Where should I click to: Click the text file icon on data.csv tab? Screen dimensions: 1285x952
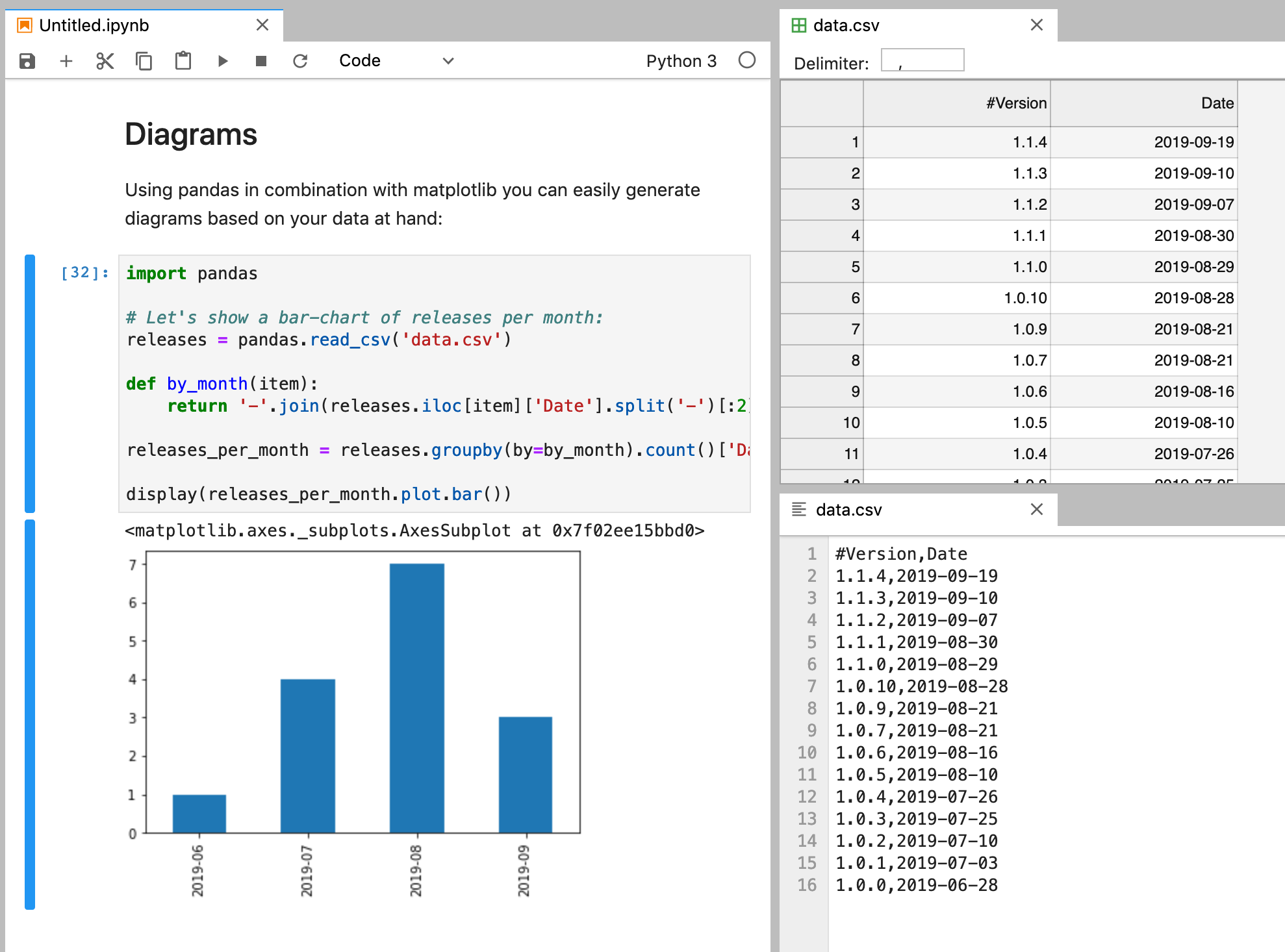(x=799, y=509)
